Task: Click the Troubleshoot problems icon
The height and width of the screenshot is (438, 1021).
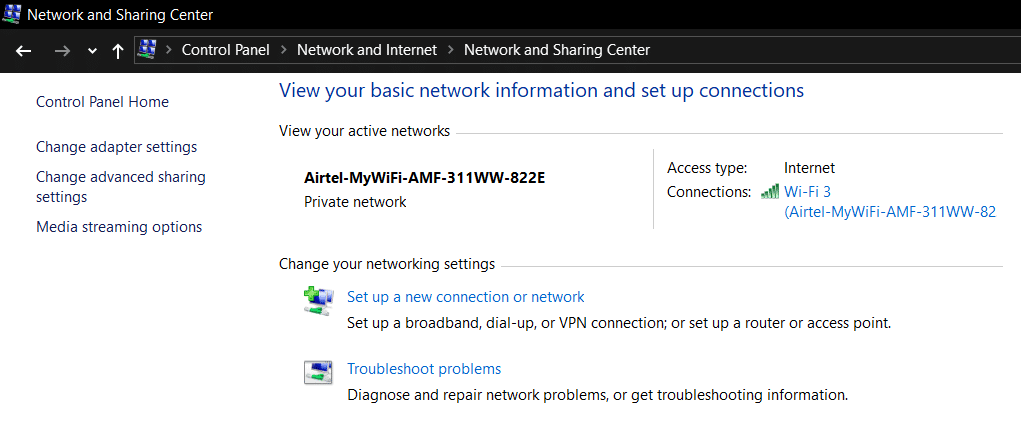Action: [318, 372]
